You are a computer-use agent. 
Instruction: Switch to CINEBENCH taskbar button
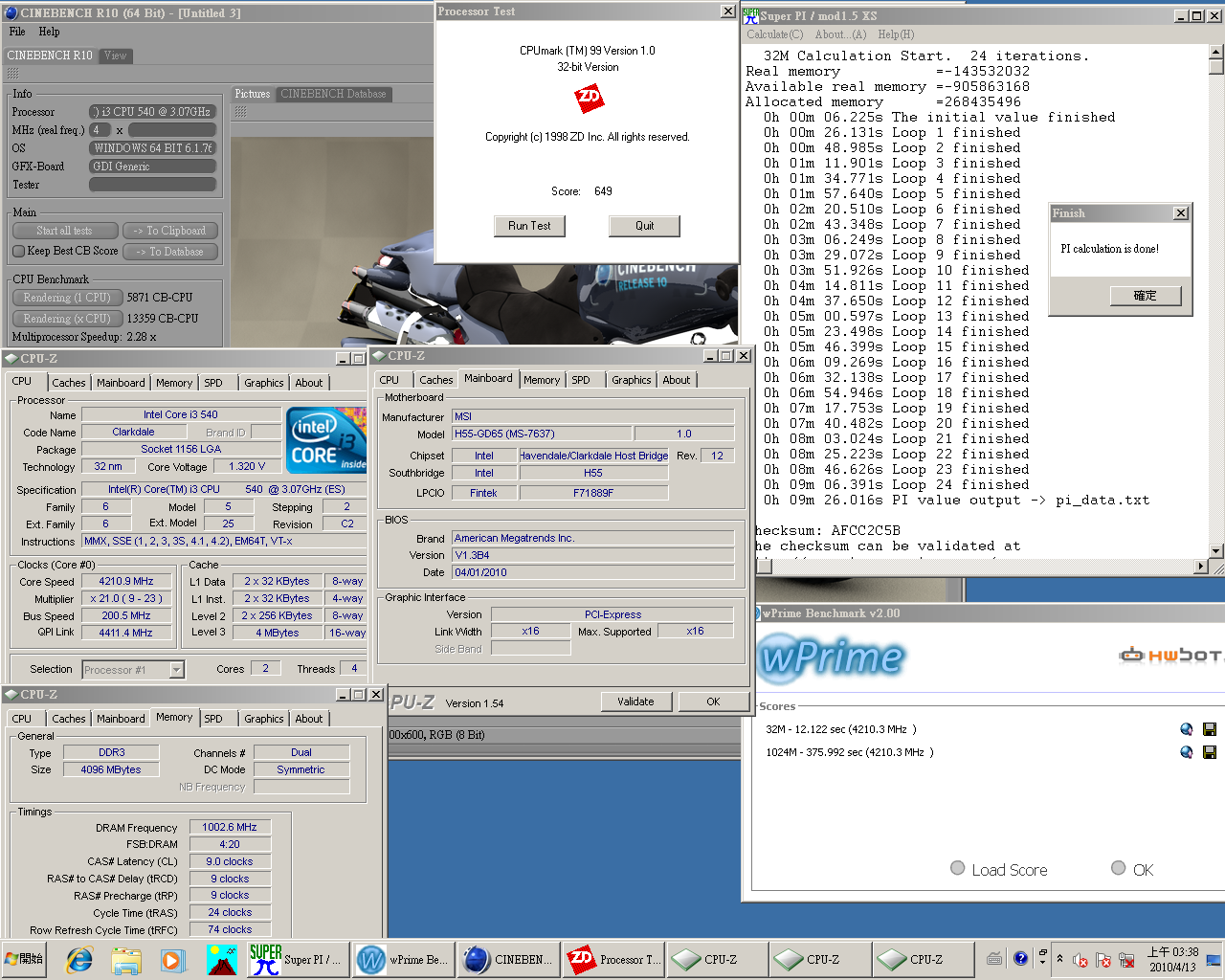[x=507, y=959]
